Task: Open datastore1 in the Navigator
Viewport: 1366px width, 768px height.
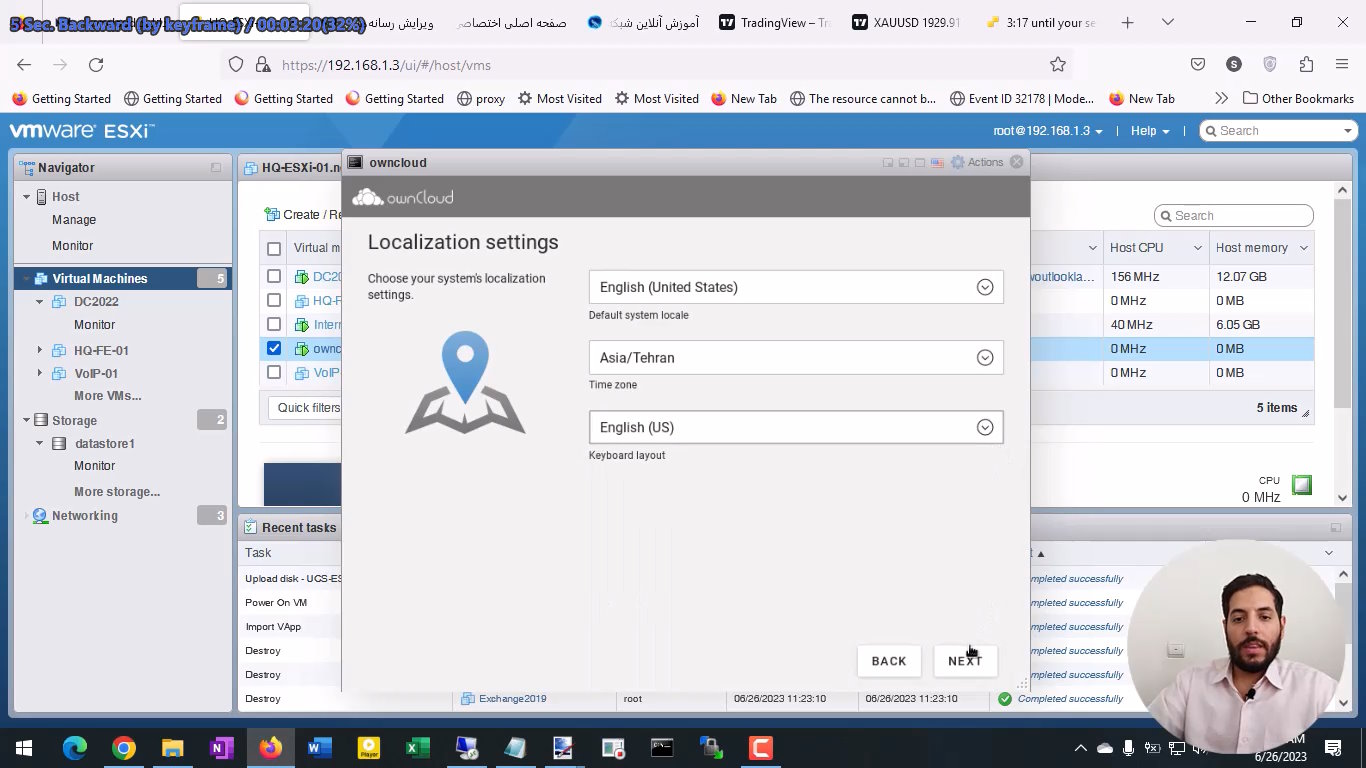Action: pos(104,443)
